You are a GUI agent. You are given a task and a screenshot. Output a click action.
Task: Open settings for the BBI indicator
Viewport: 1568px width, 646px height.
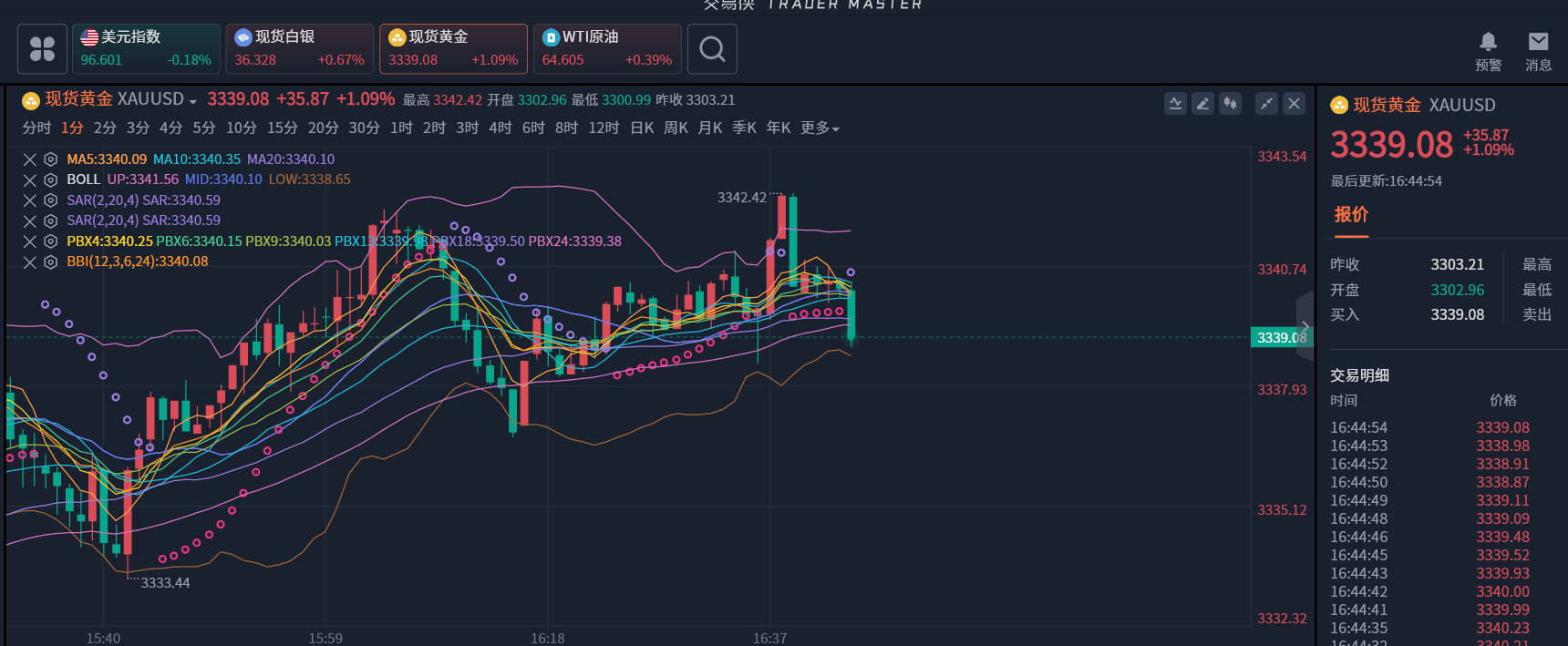[51, 262]
